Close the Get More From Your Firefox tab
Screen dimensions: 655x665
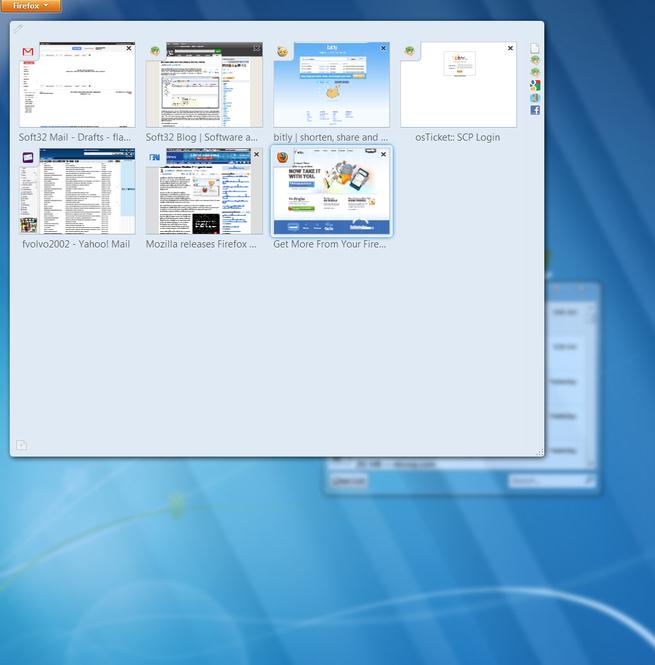click(383, 155)
